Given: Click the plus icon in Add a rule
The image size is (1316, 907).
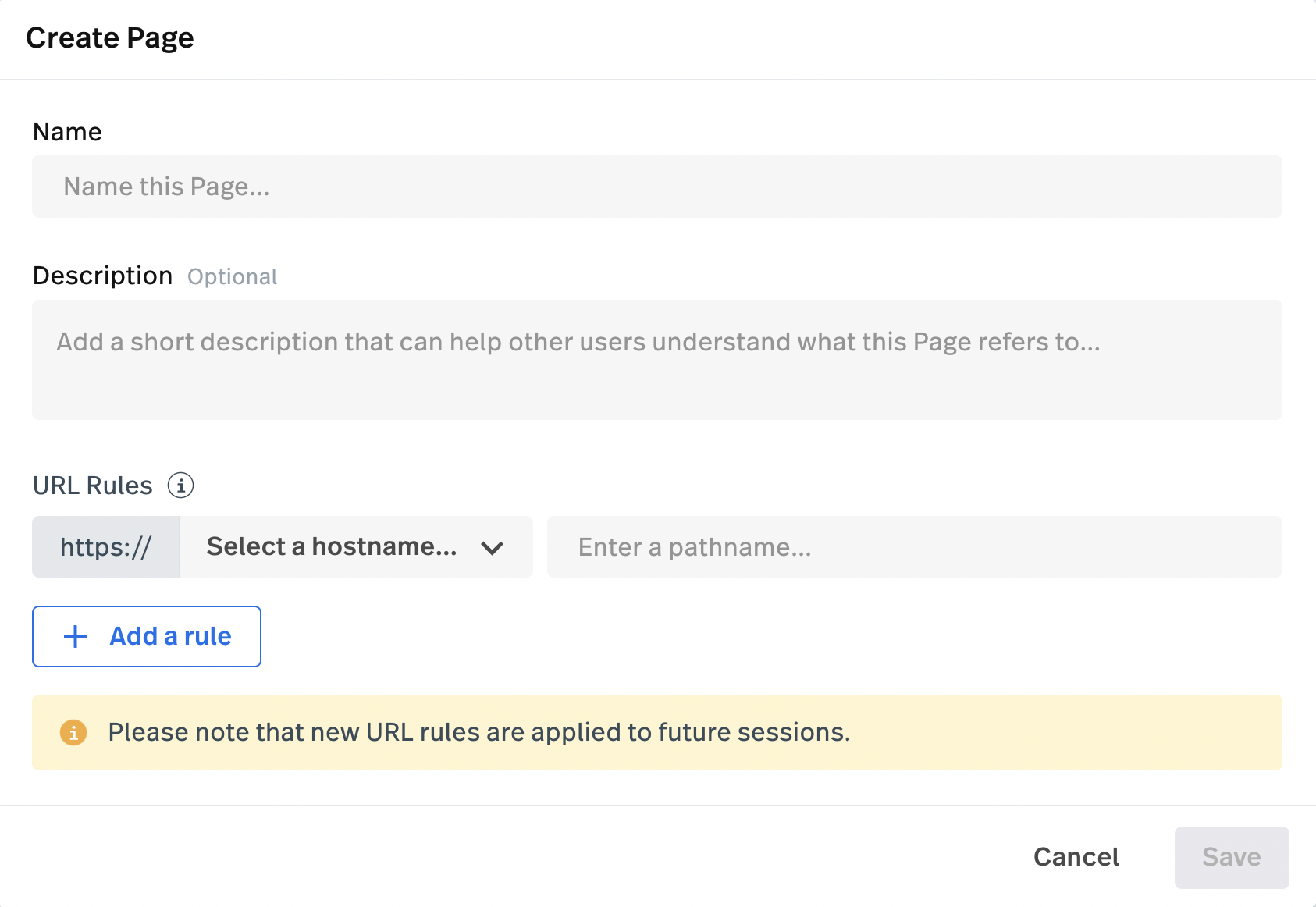Looking at the screenshot, I should [76, 636].
